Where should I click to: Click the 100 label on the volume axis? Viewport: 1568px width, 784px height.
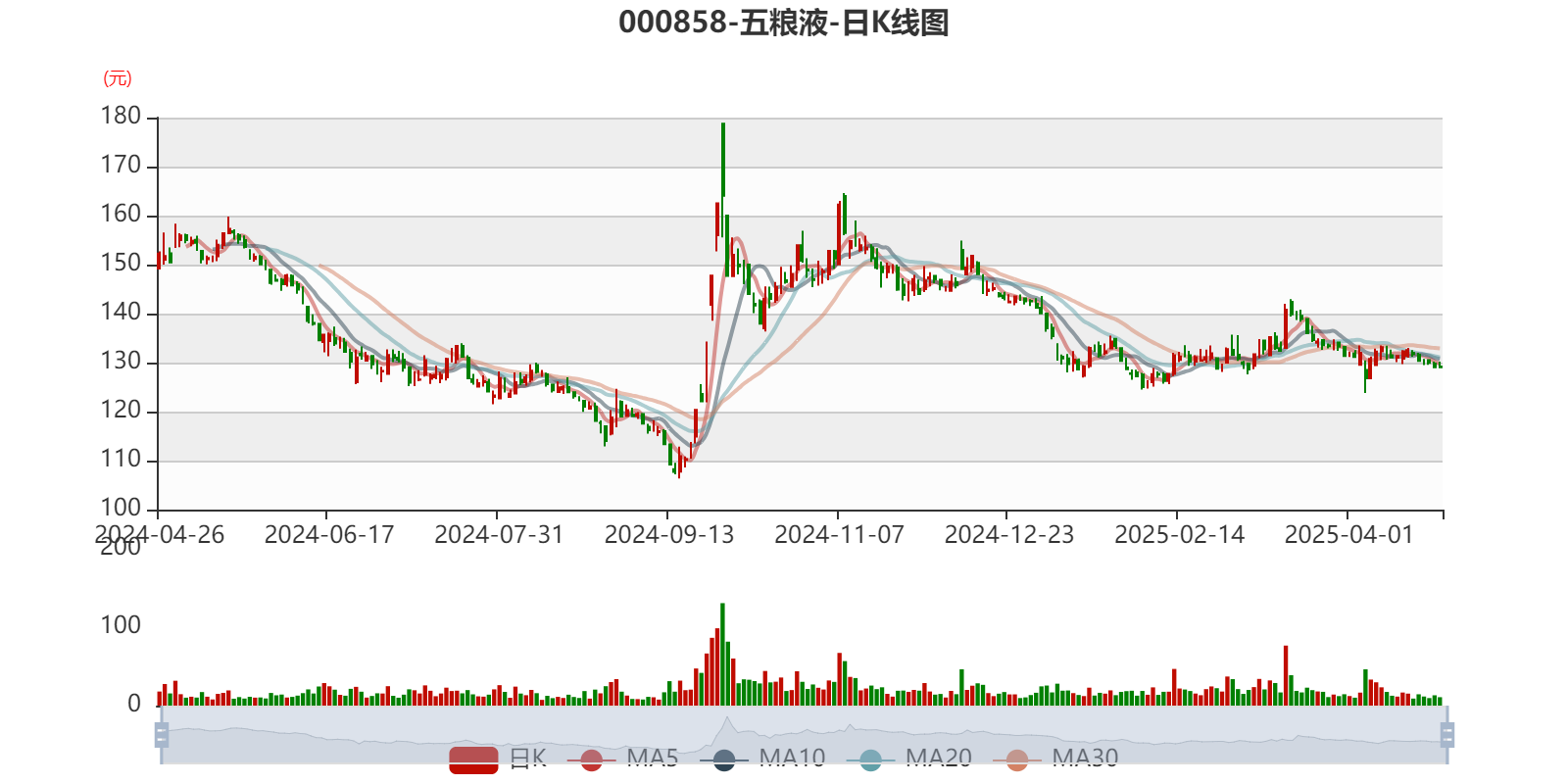pyautogui.click(x=121, y=625)
